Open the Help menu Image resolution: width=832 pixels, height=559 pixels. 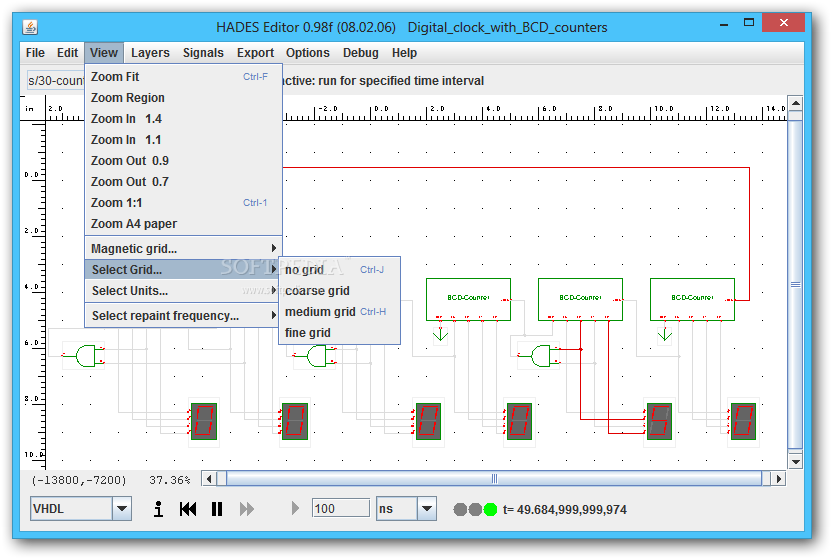(404, 53)
